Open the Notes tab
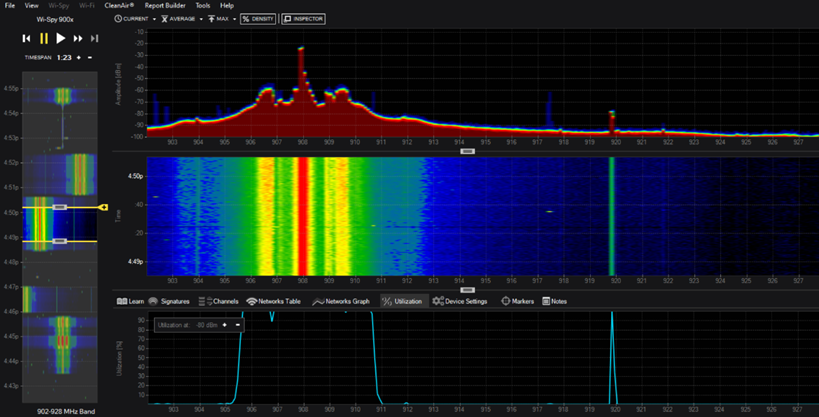Viewport: 819px width, 417px height. pyautogui.click(x=555, y=301)
